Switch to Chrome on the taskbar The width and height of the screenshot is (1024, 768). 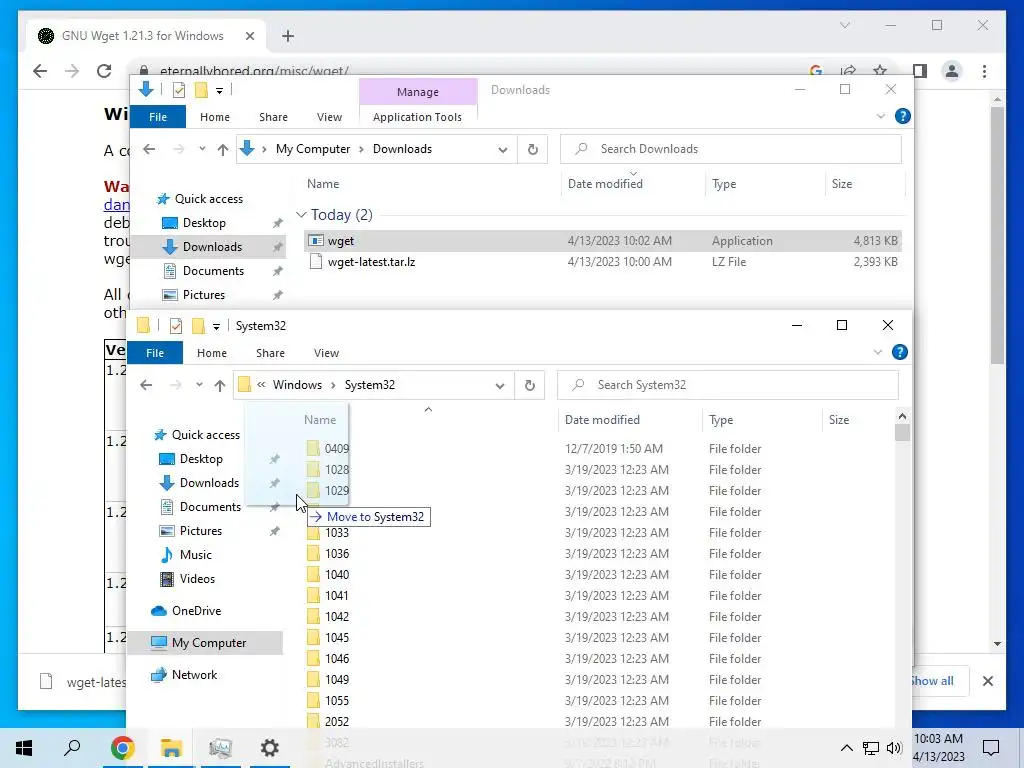pos(122,748)
